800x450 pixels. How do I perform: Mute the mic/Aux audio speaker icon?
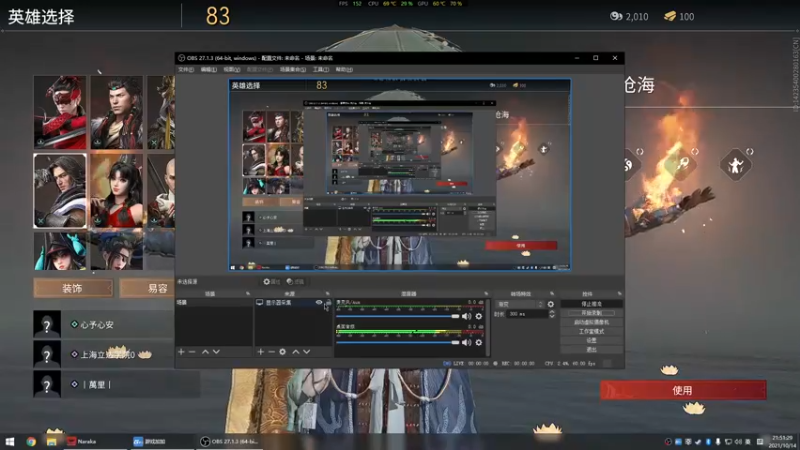point(466,316)
